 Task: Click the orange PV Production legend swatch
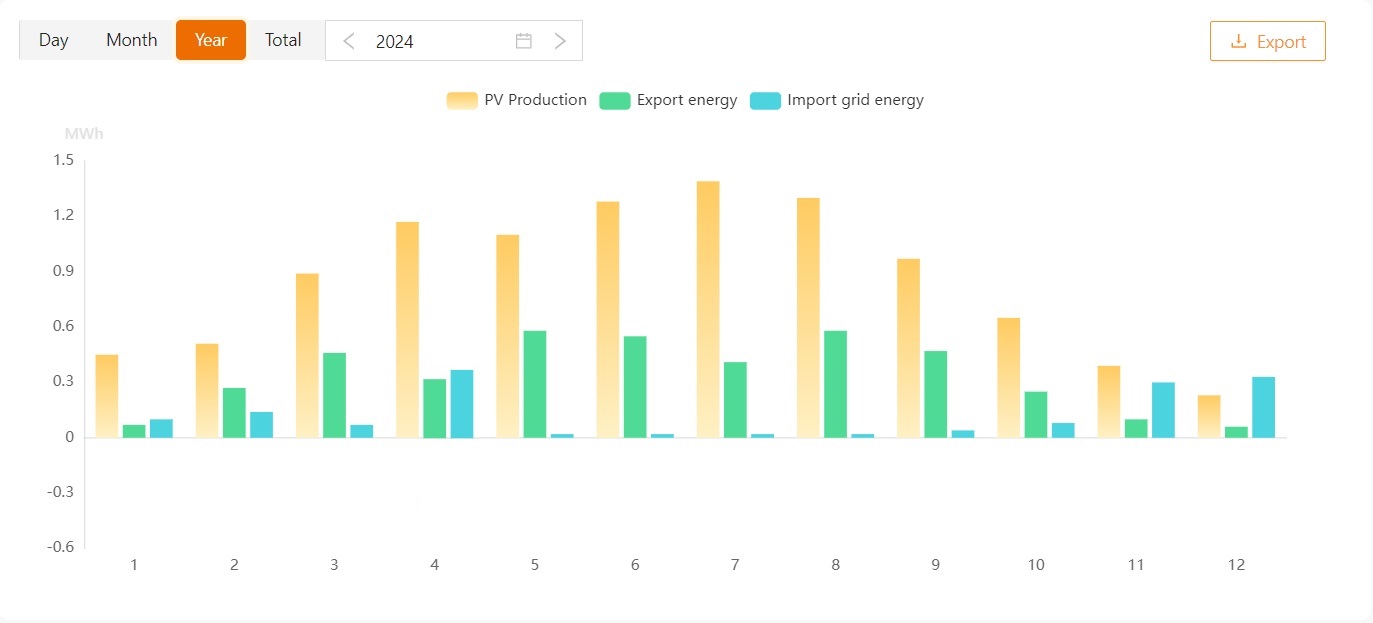coord(462,100)
